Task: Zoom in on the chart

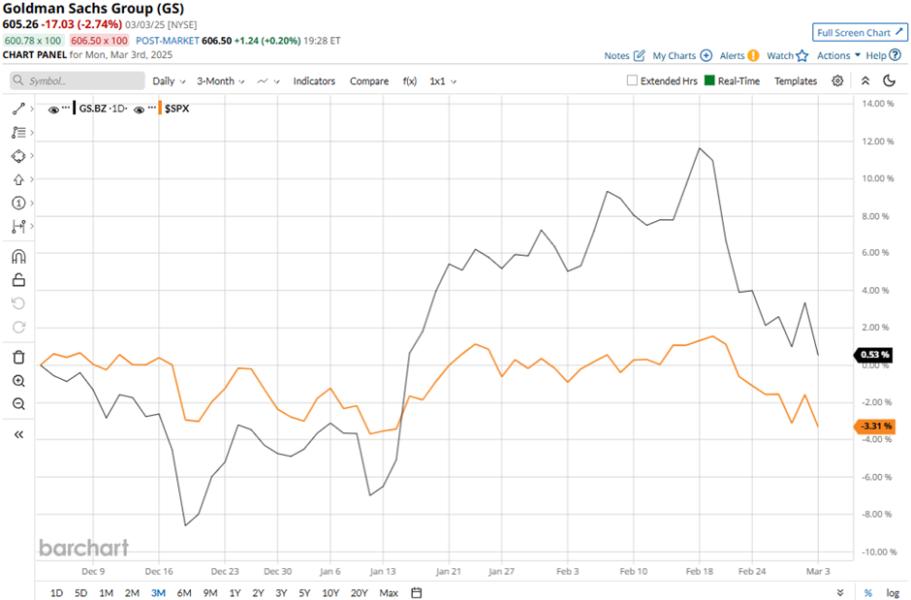Action: 19,381
